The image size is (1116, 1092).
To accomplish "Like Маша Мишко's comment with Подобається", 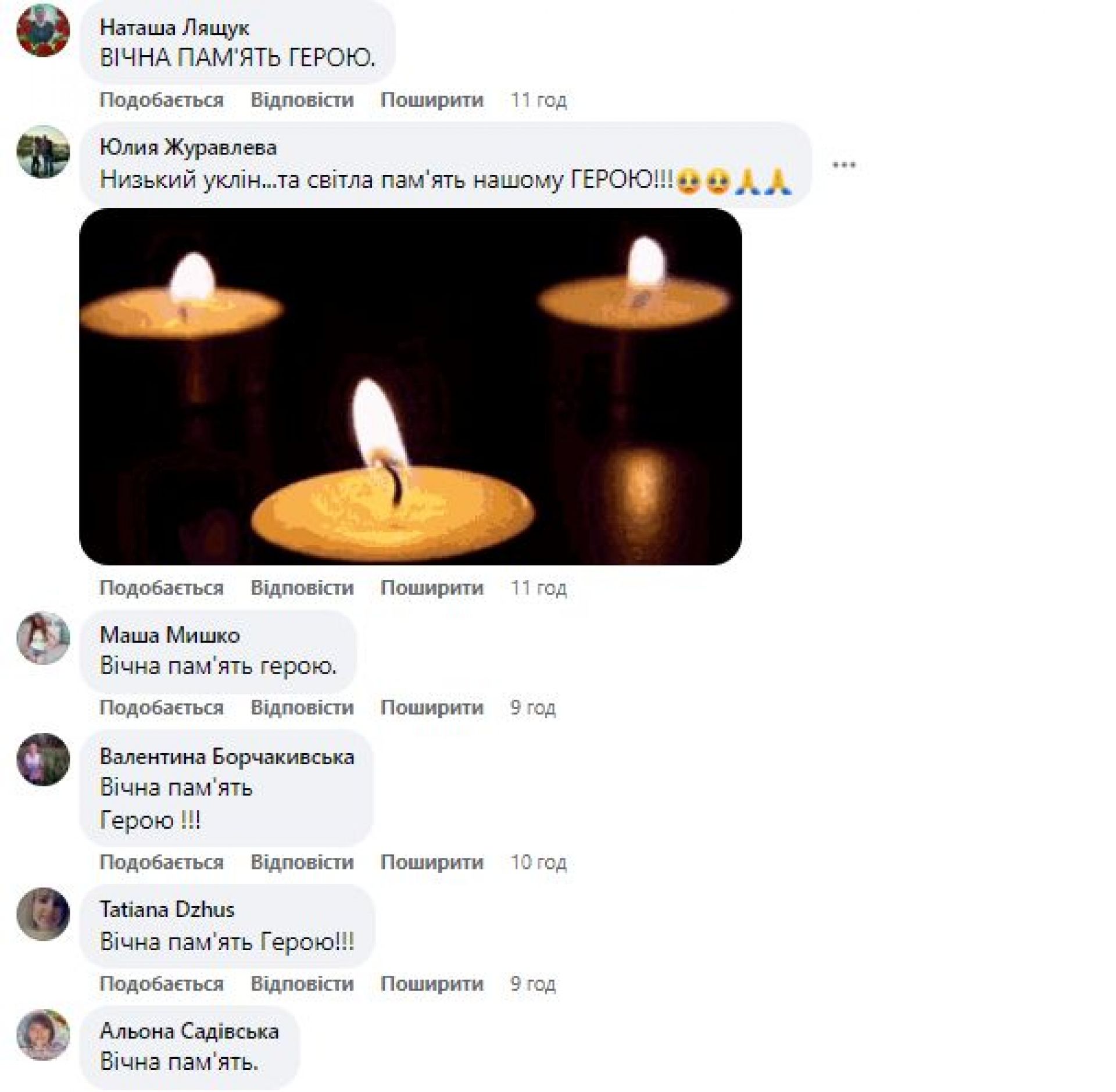I will click(162, 708).
